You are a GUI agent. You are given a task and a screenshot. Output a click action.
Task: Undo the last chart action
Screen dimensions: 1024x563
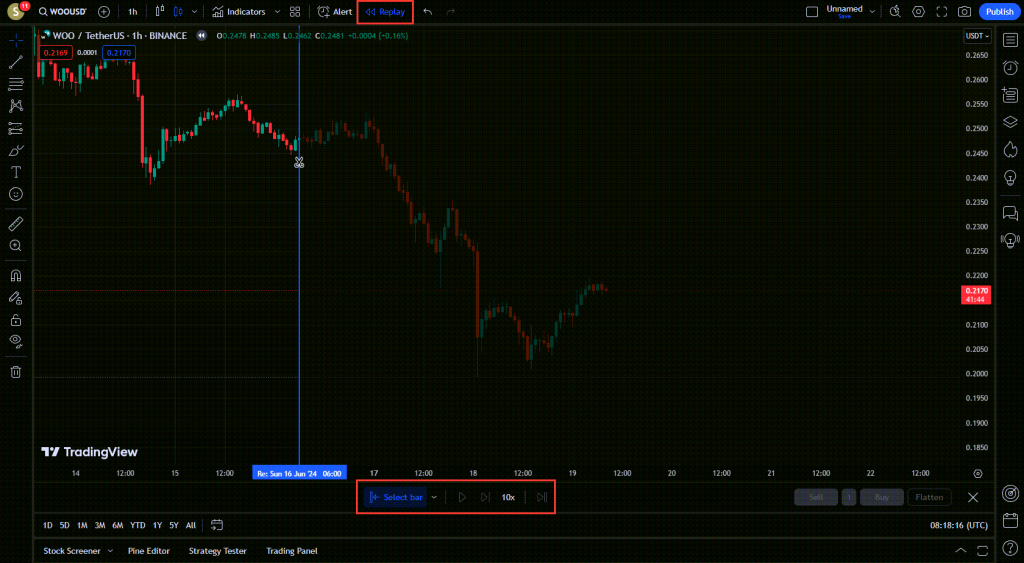428,12
